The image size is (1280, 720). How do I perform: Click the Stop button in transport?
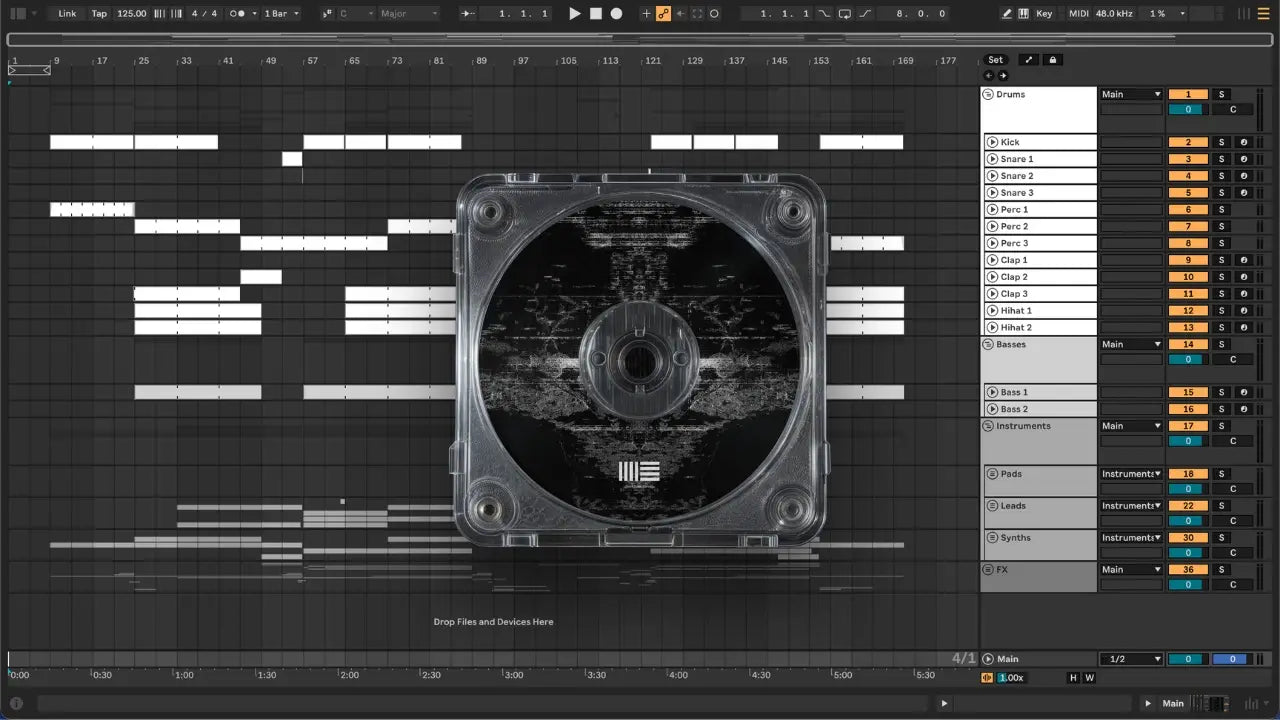tap(595, 14)
